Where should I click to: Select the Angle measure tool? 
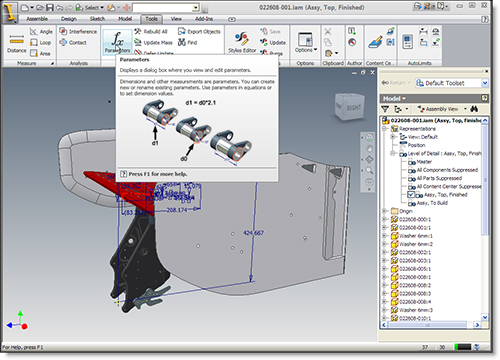pos(41,32)
